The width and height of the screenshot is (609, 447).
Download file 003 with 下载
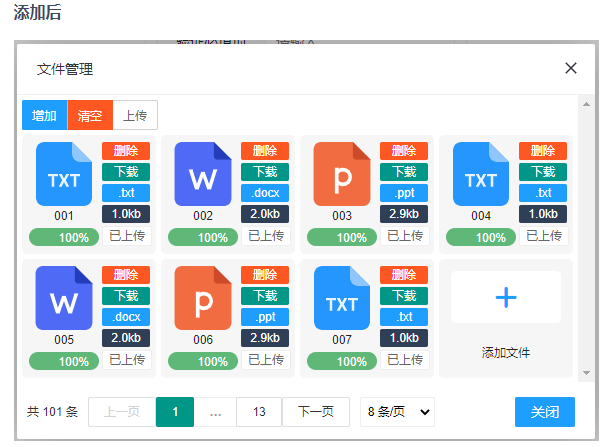(x=404, y=172)
